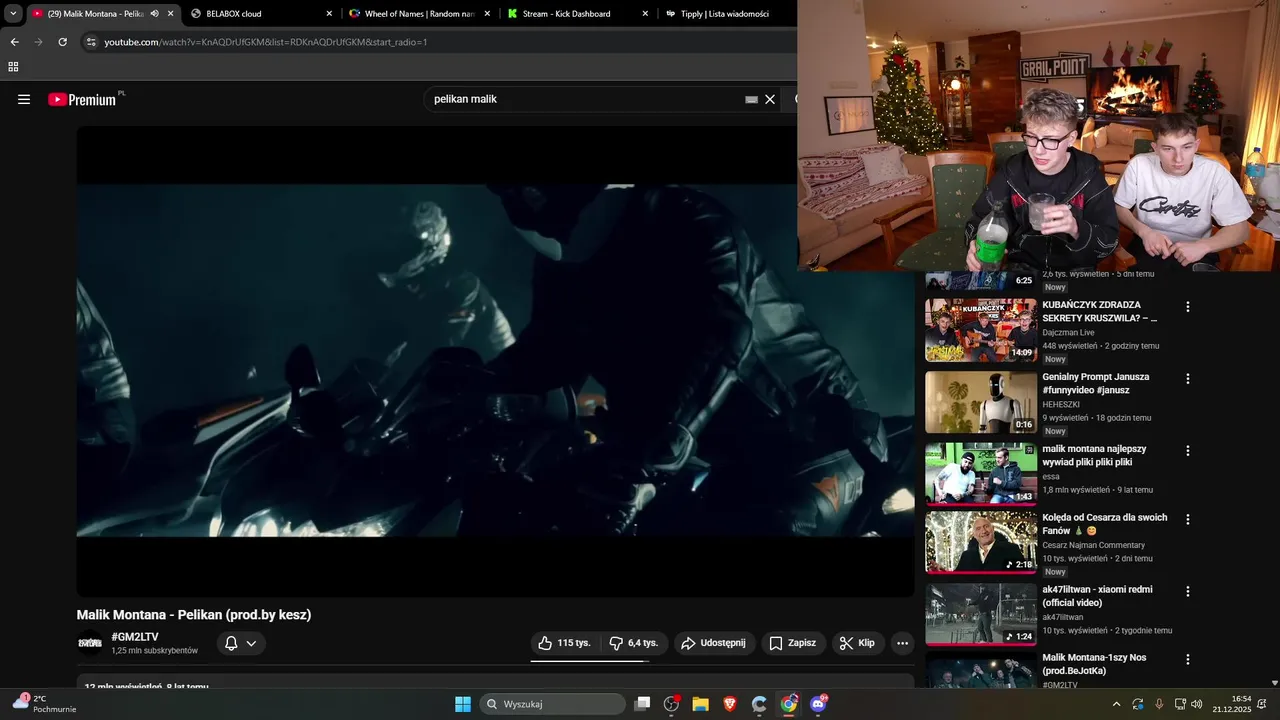1280x720 pixels.
Task: Like the video (115 tys.)
Action: pyautogui.click(x=564, y=643)
